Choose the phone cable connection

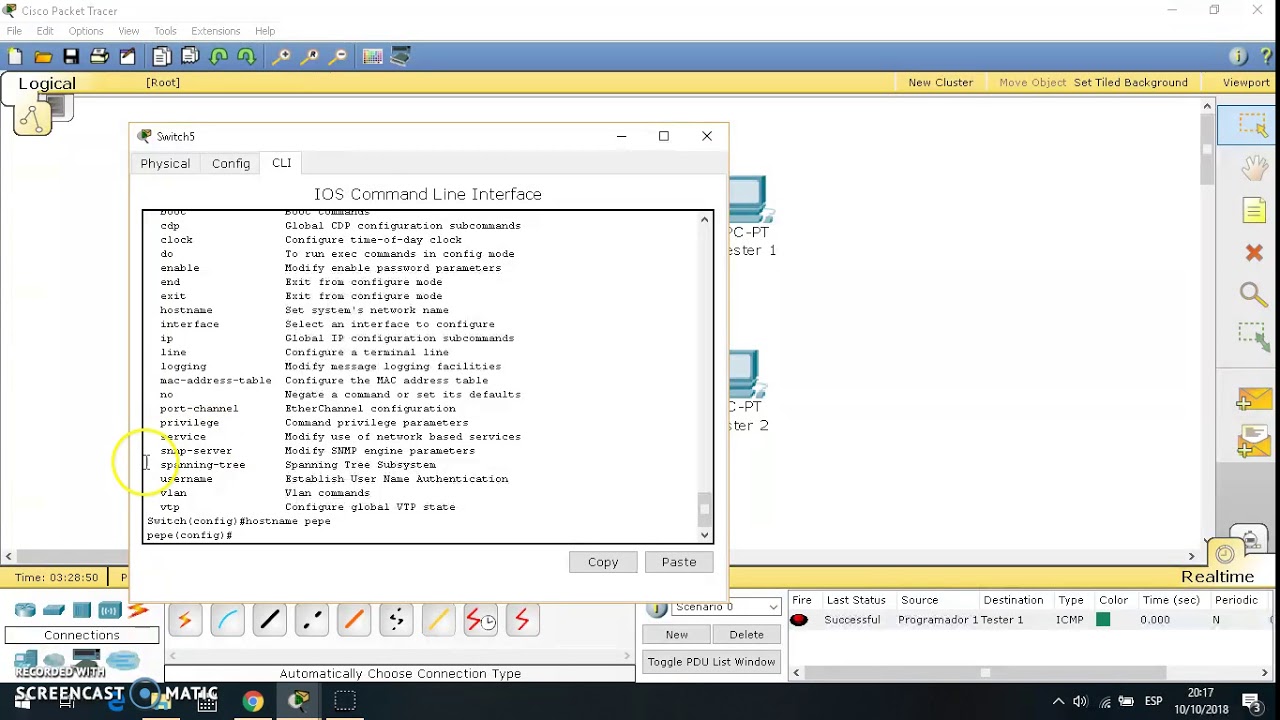pos(396,621)
